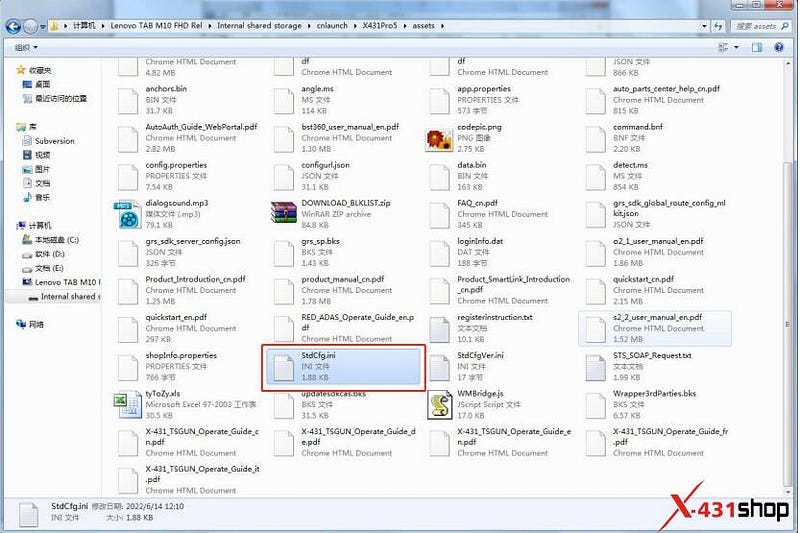Image resolution: width=800 pixels, height=533 pixels.
Task: Select the detect.ms file icon
Action: tap(595, 176)
